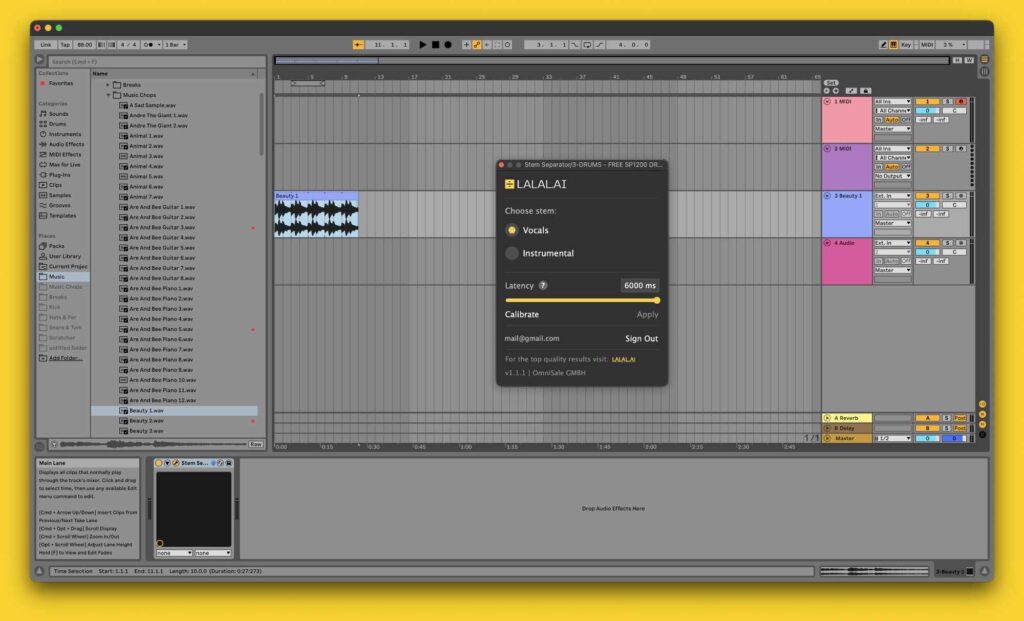Enable Draw Mode pencil icon in toolbar
This screenshot has width=1024, height=621.
(x=883, y=44)
